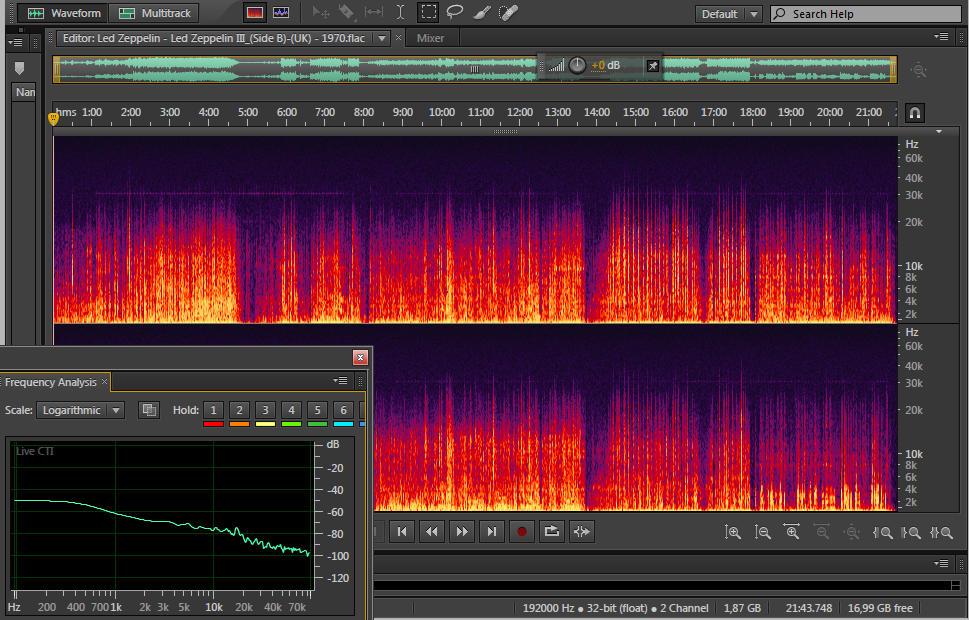This screenshot has height=620, width=969.
Task: Zoom in time
Action: (x=792, y=532)
